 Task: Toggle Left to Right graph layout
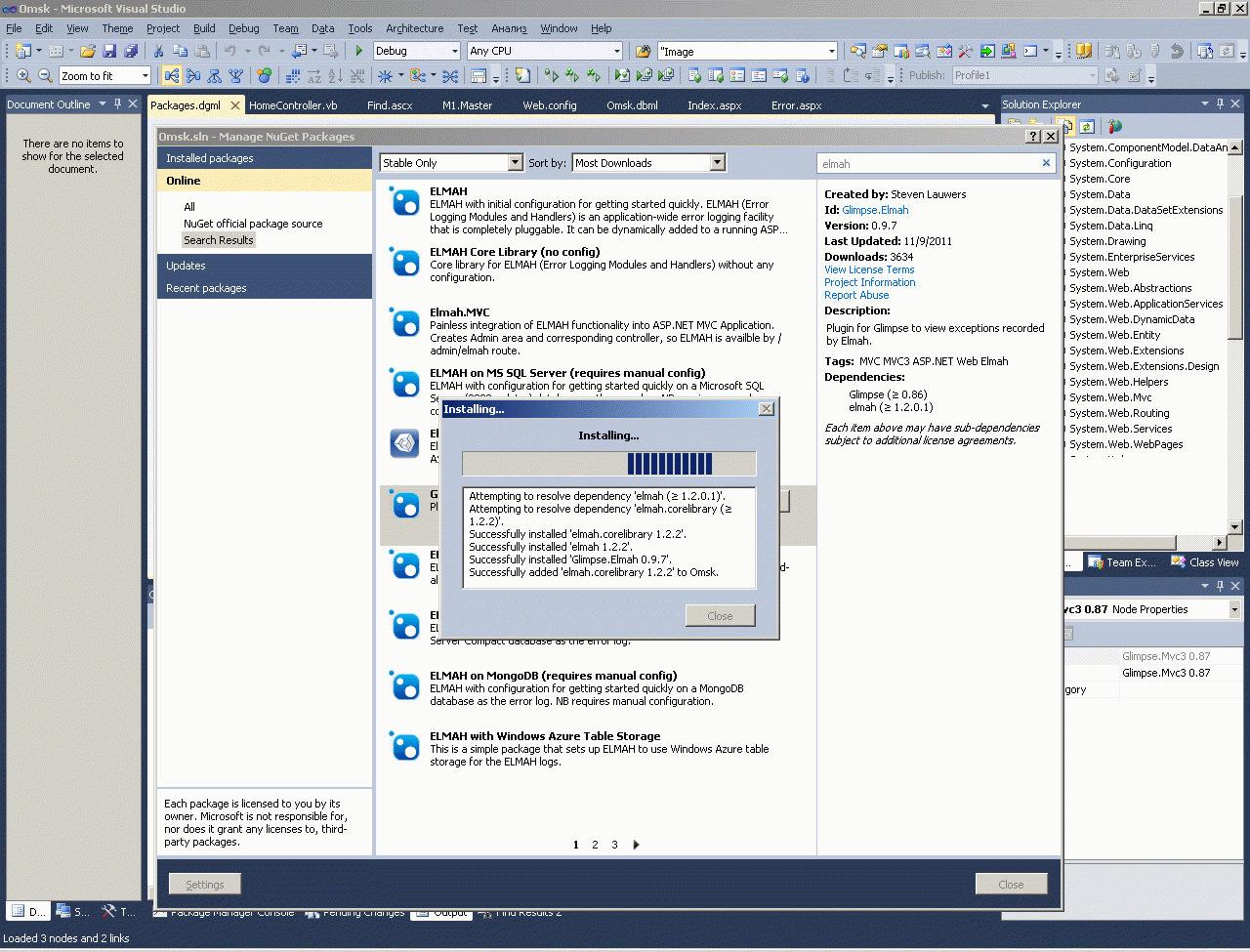click(x=172, y=75)
